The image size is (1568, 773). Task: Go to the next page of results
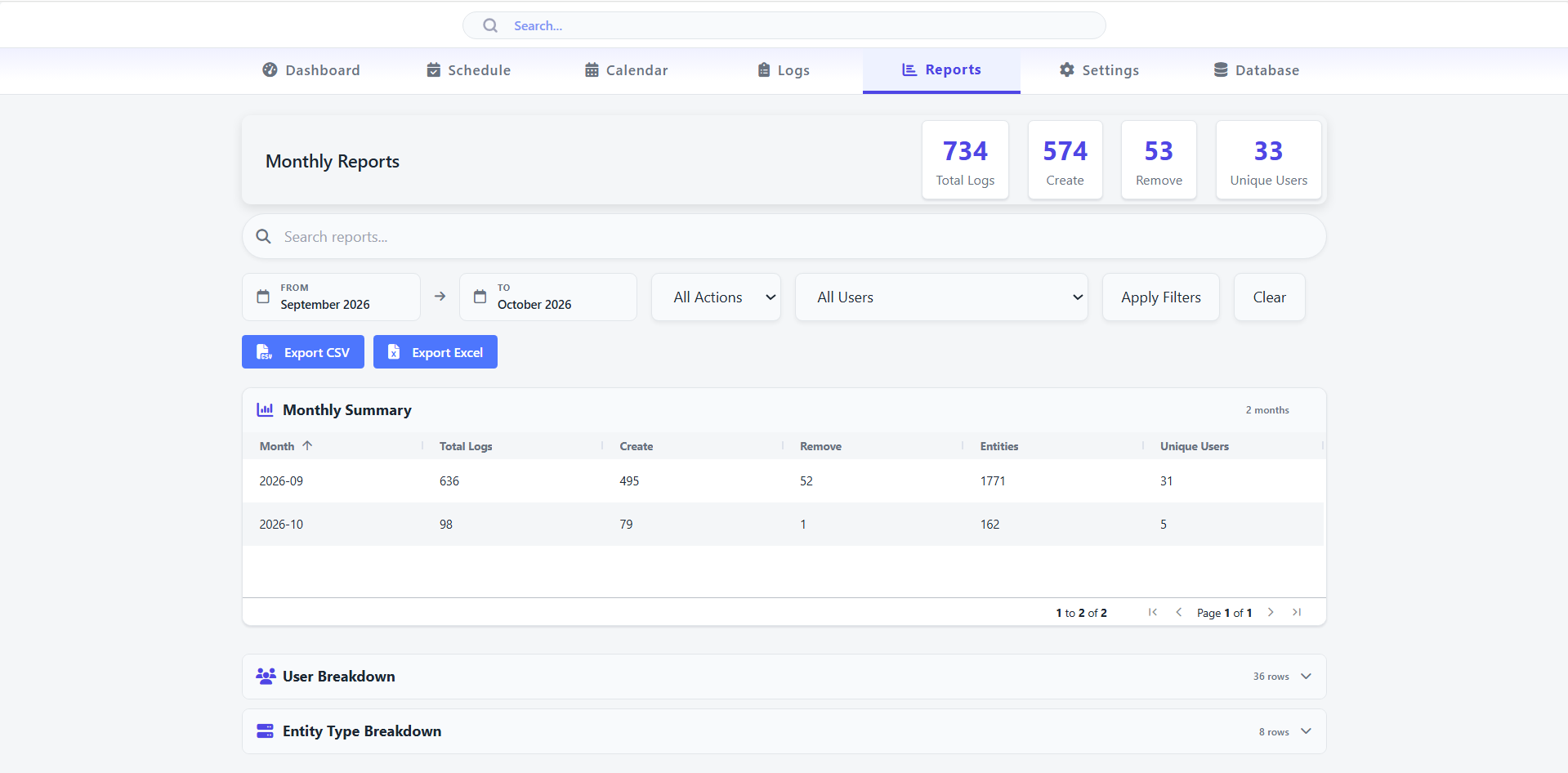coord(1271,612)
